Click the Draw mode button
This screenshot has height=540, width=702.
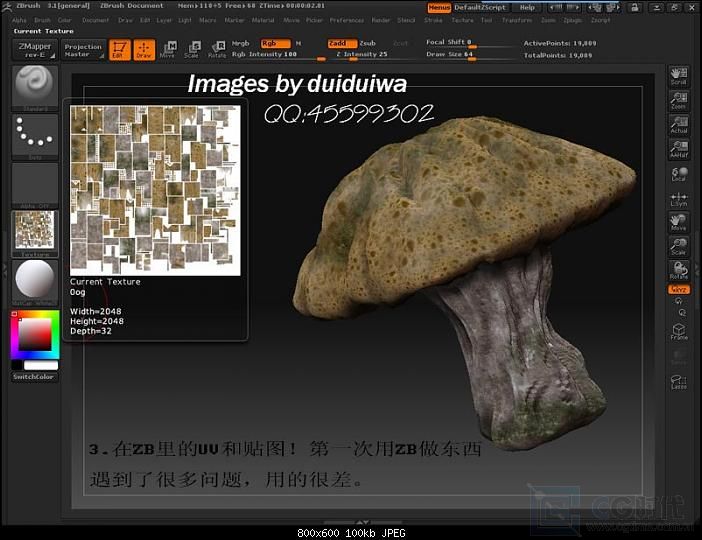144,50
